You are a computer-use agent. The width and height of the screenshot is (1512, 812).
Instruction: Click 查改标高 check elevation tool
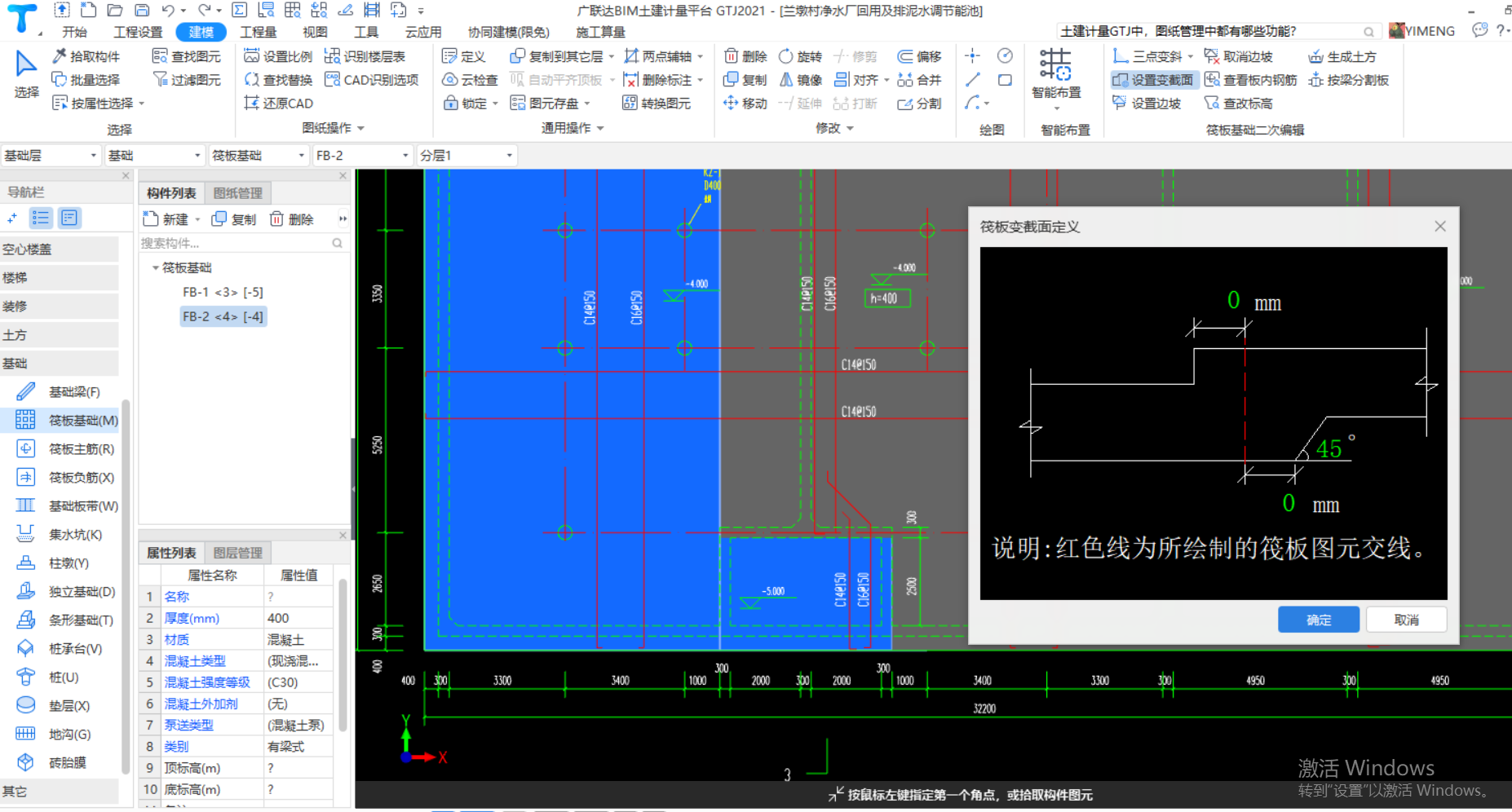click(1238, 104)
